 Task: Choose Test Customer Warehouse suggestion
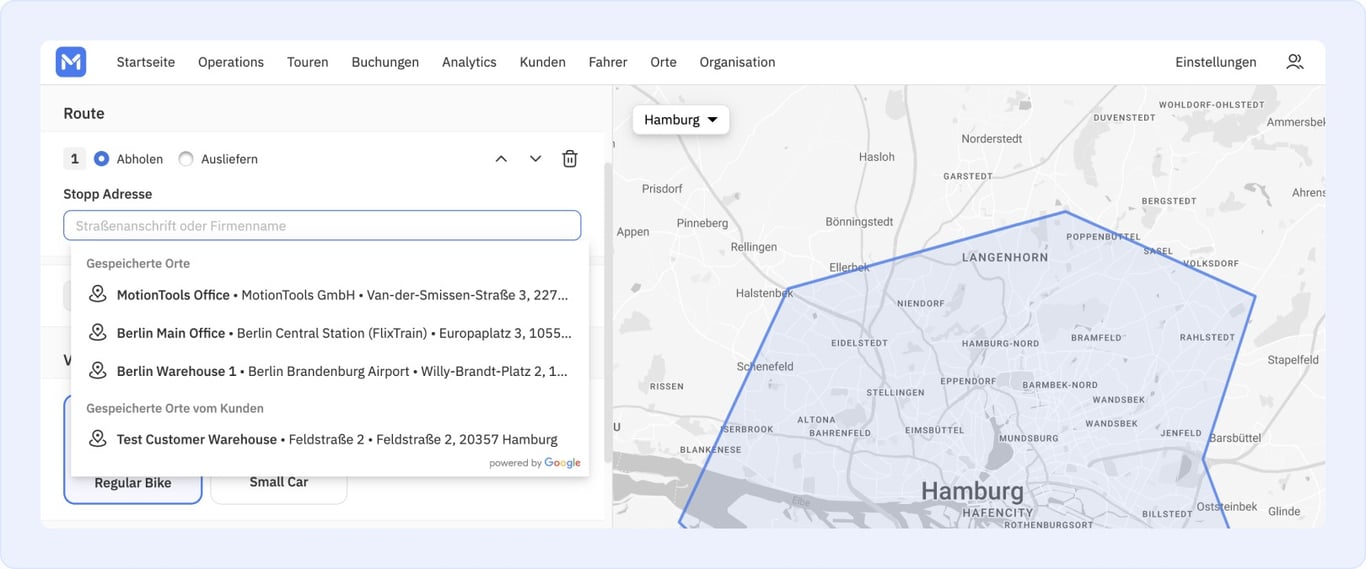point(330,439)
